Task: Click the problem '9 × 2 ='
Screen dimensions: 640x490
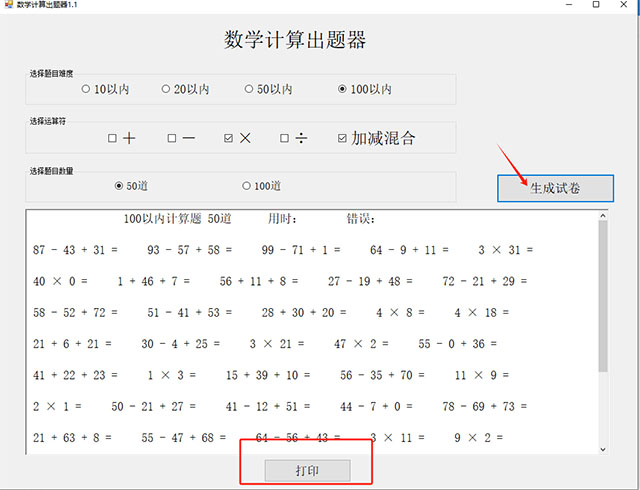Action: (479, 438)
